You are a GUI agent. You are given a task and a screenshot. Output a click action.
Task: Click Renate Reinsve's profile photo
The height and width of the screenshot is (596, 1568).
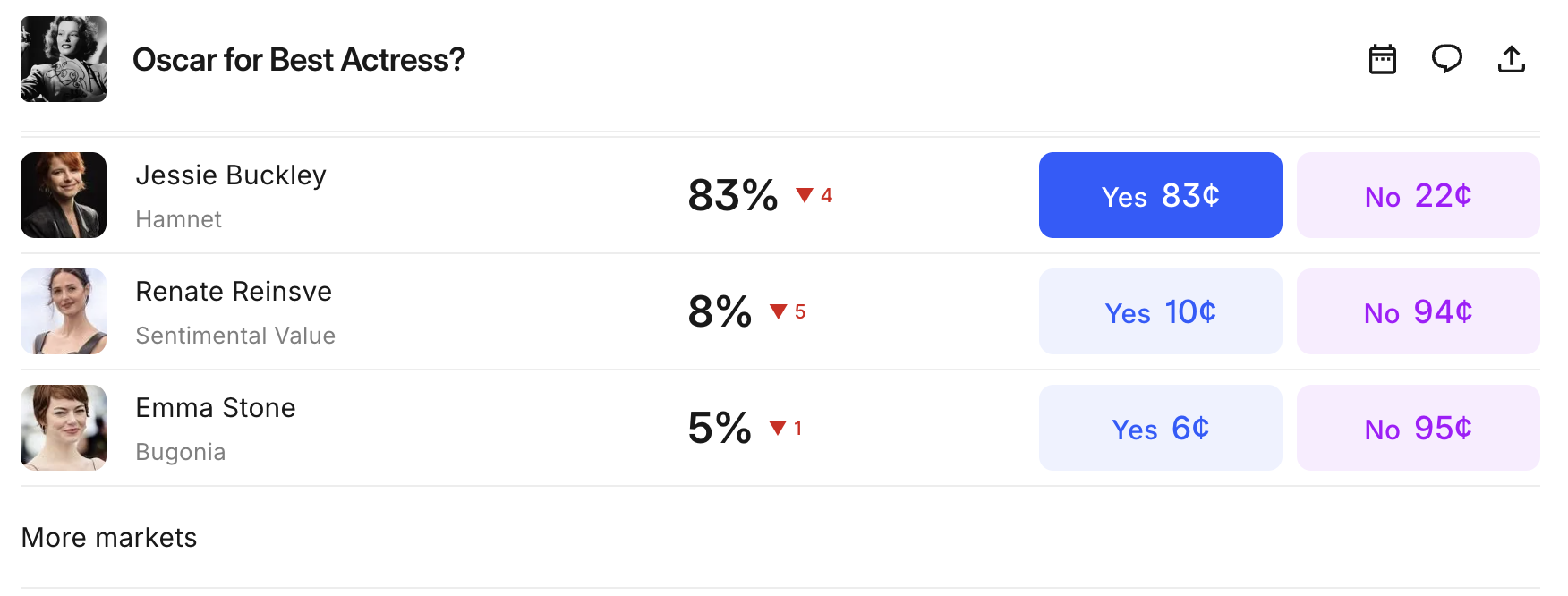pyautogui.click(x=64, y=311)
